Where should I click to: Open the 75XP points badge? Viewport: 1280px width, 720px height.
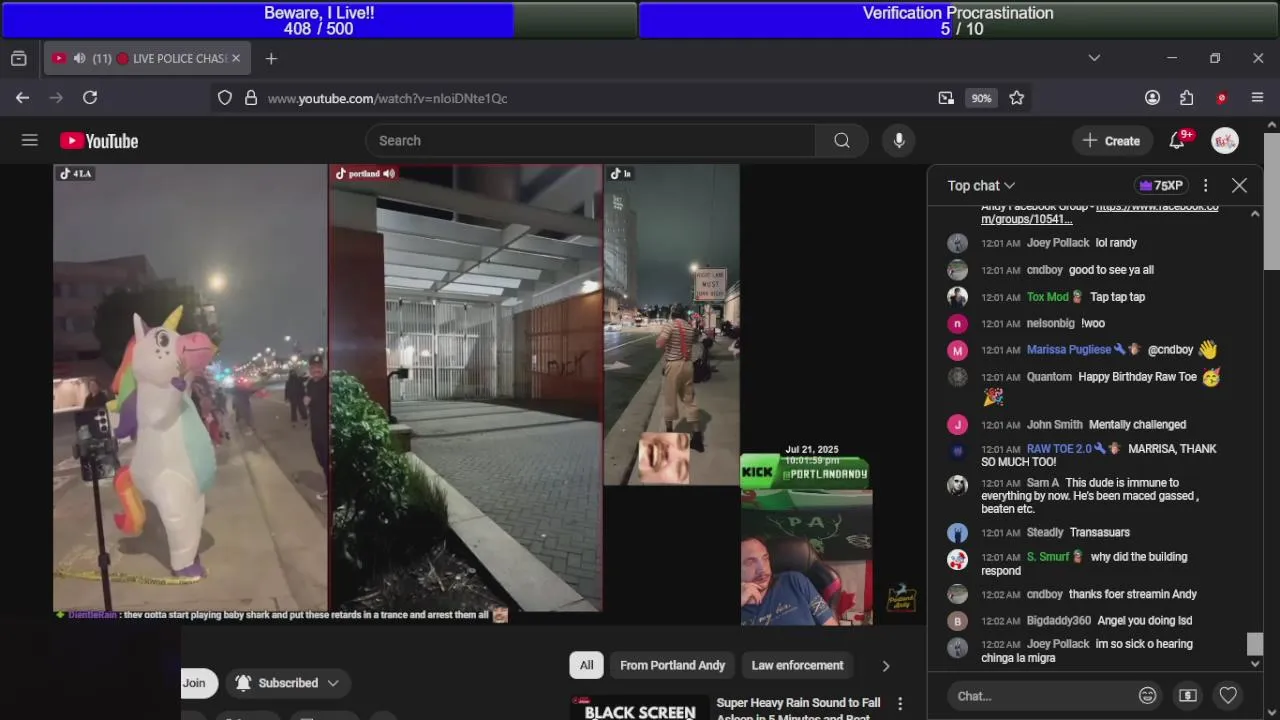tap(1161, 185)
